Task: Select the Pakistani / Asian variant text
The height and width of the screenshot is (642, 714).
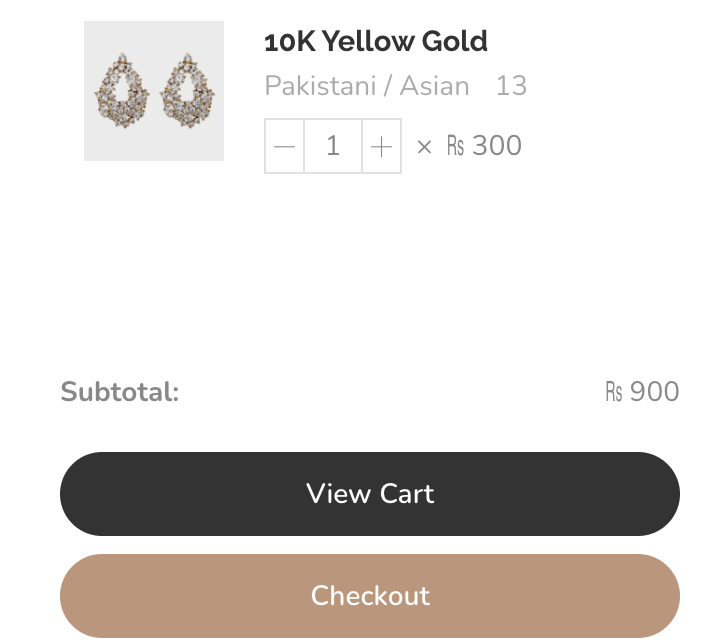Action: click(367, 86)
